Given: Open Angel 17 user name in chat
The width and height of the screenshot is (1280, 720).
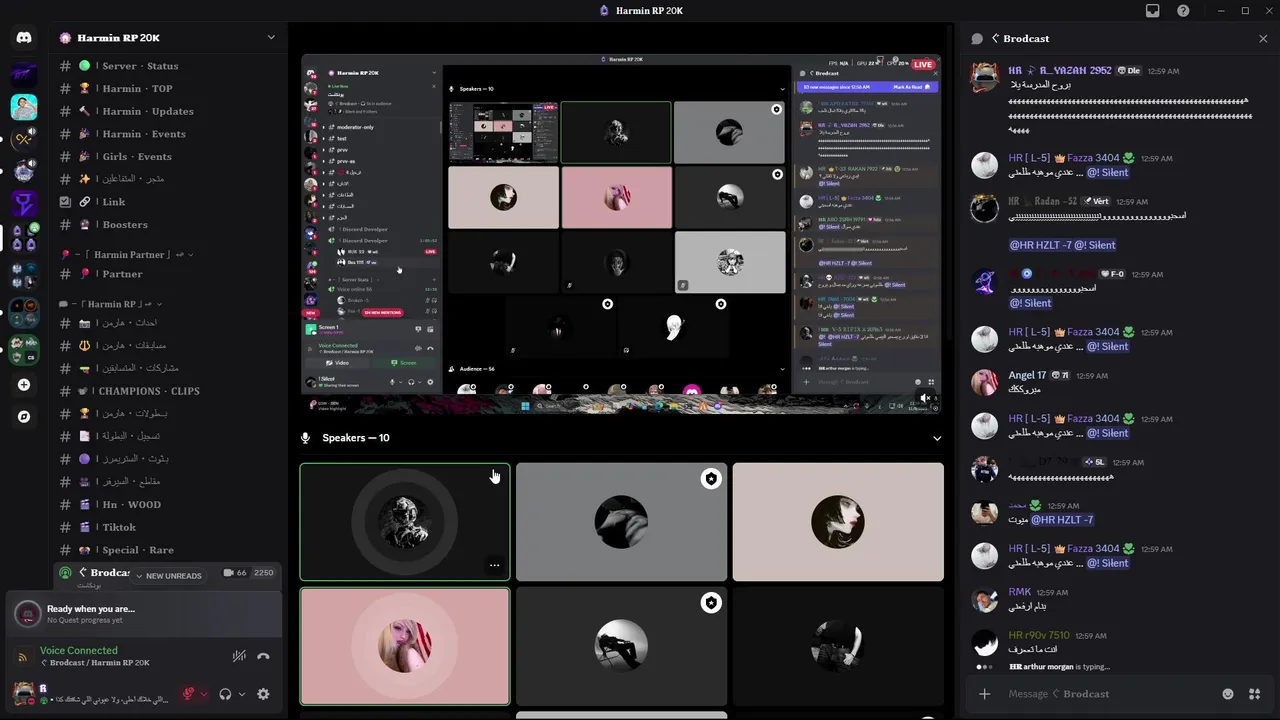Looking at the screenshot, I should coord(1028,376).
